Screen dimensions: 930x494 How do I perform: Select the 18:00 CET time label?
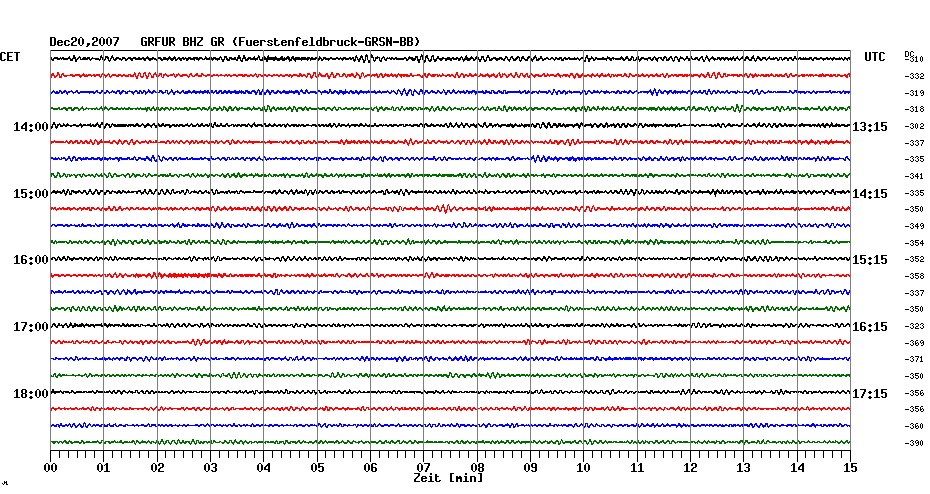pos(31,394)
